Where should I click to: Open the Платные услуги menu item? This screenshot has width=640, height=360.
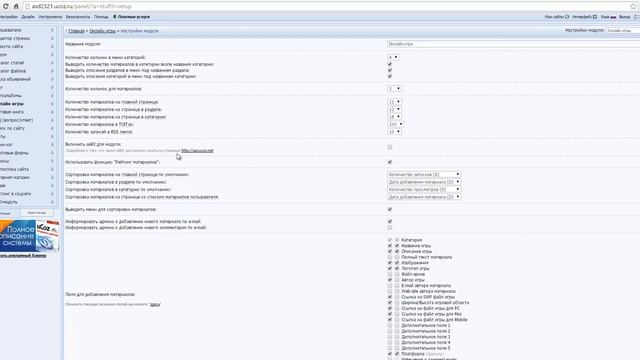click(134, 17)
